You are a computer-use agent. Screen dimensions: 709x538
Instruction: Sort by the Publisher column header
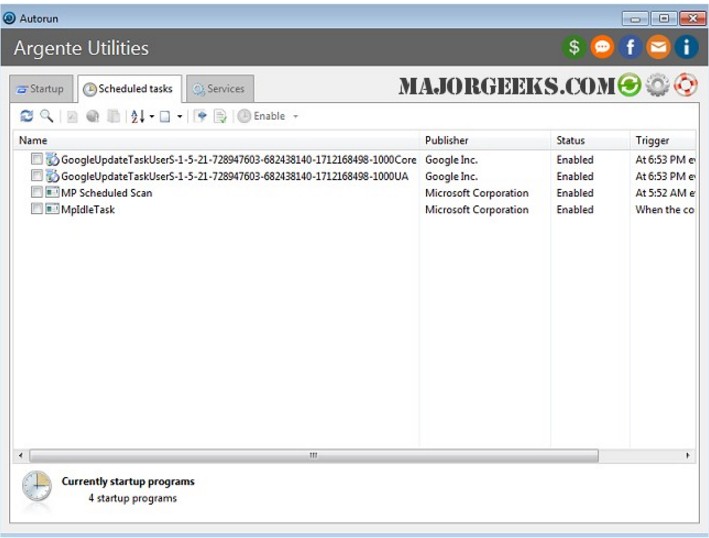click(x=485, y=141)
